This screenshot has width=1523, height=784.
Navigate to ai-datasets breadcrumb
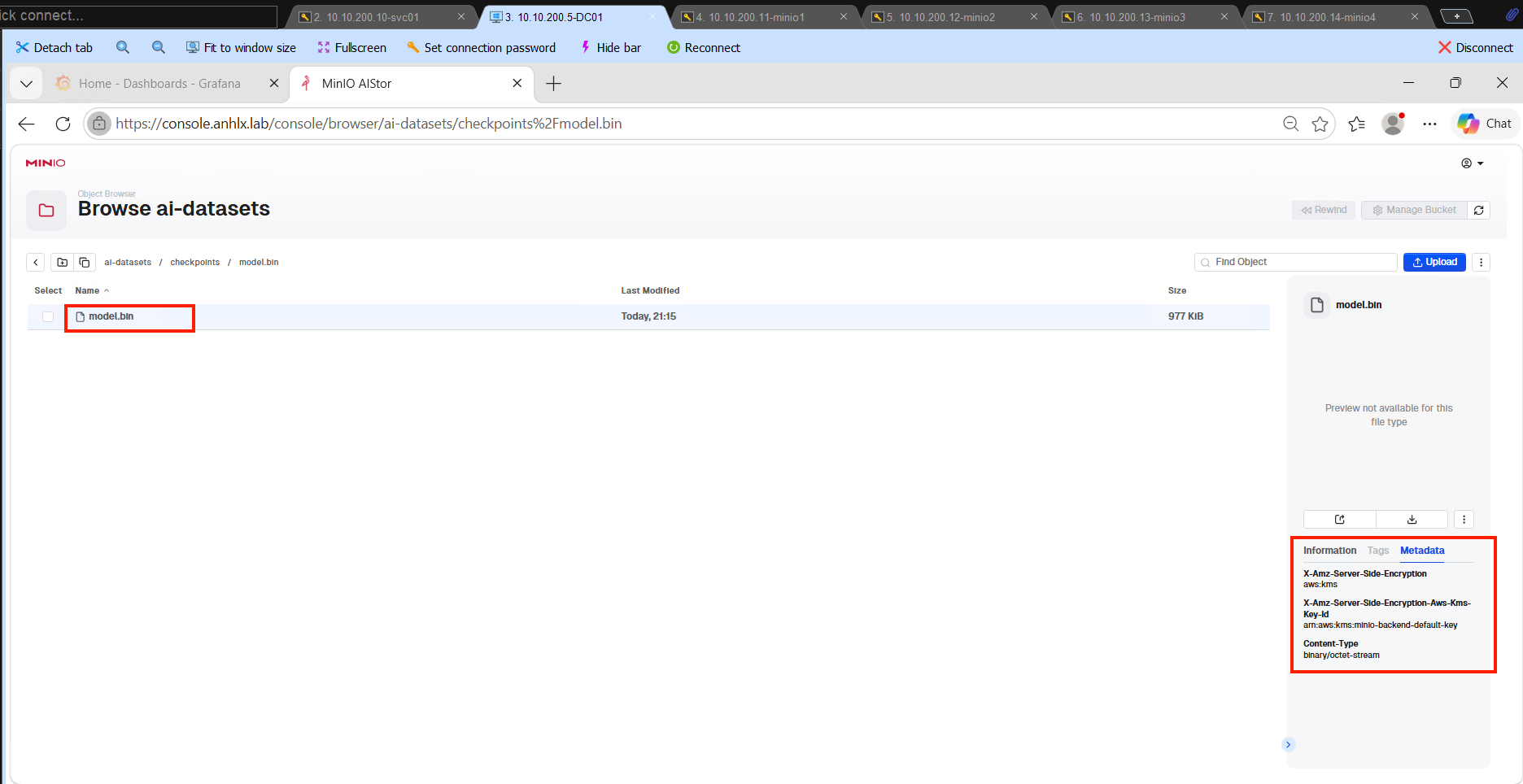tap(128, 263)
